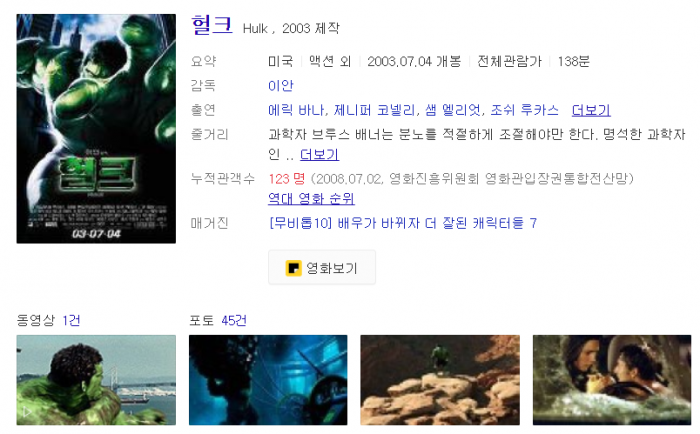Screen dimensions: 700x434
Task: Click the 영화보기 button
Action: pyautogui.click(x=322, y=267)
